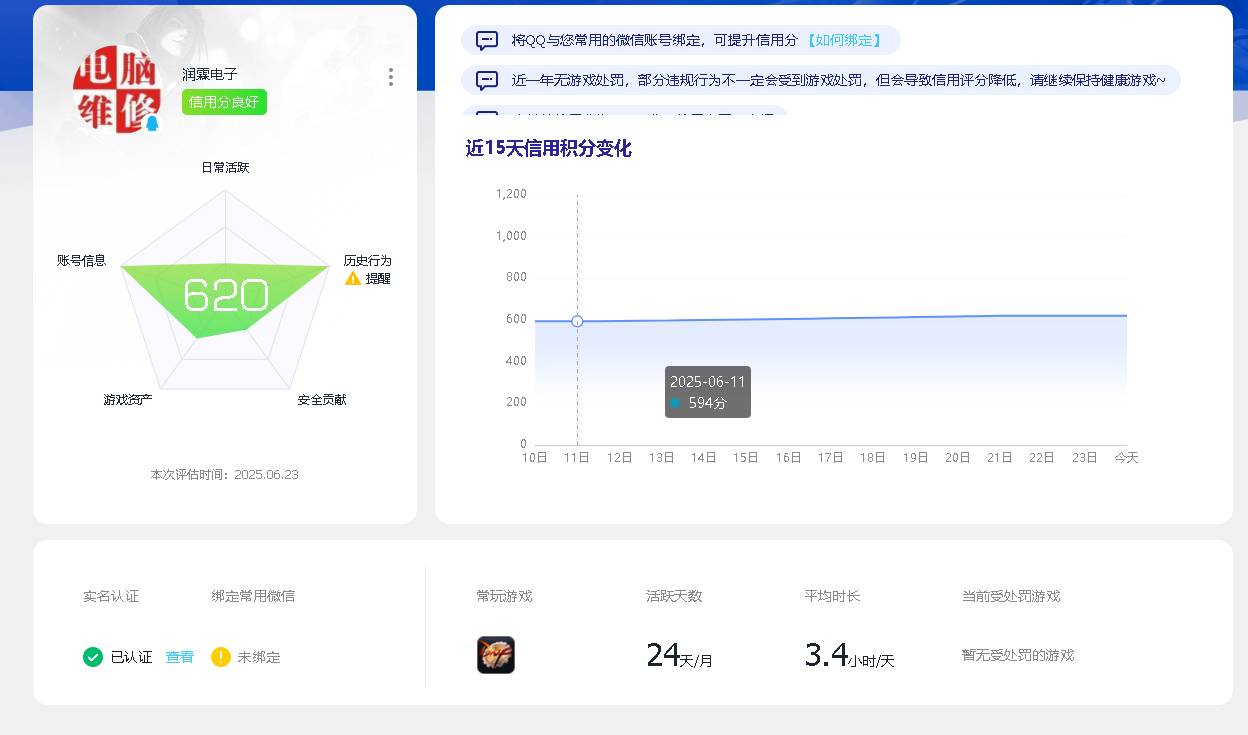
Task: Click the radar chart 日常活跃 vertex label
Action: click(x=225, y=167)
